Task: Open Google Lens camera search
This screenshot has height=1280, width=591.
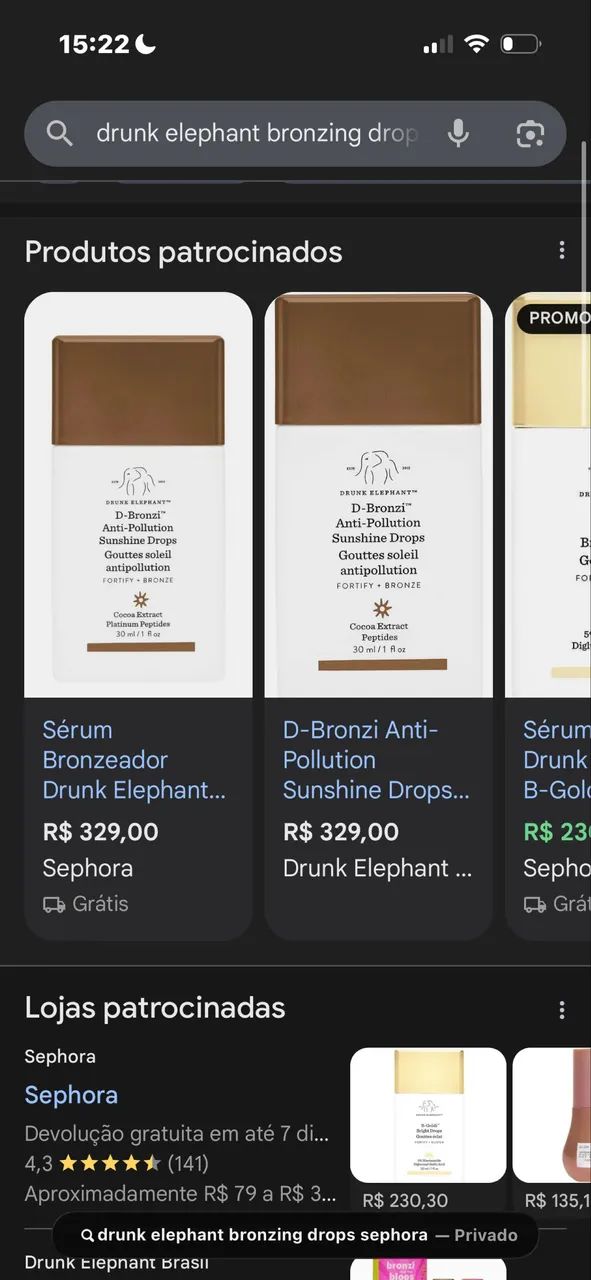Action: coord(529,133)
